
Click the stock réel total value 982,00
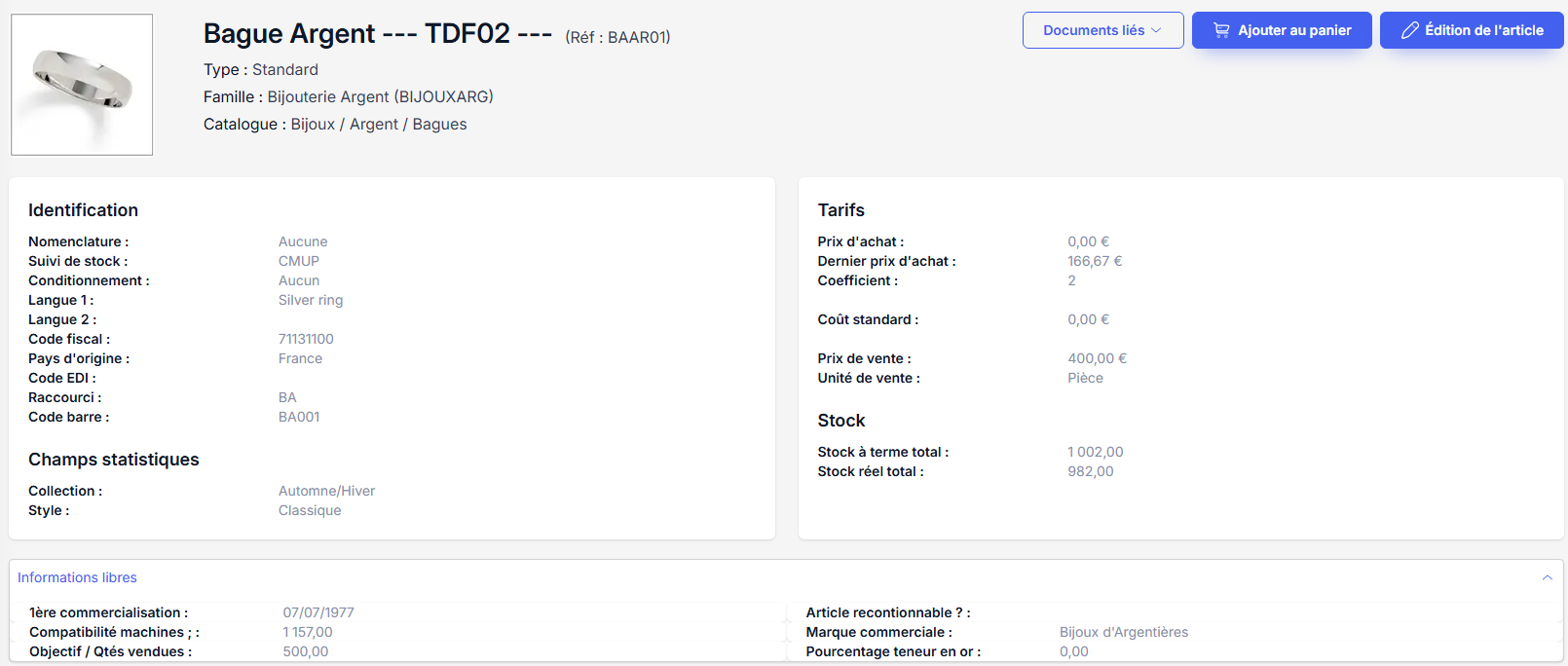1090,471
